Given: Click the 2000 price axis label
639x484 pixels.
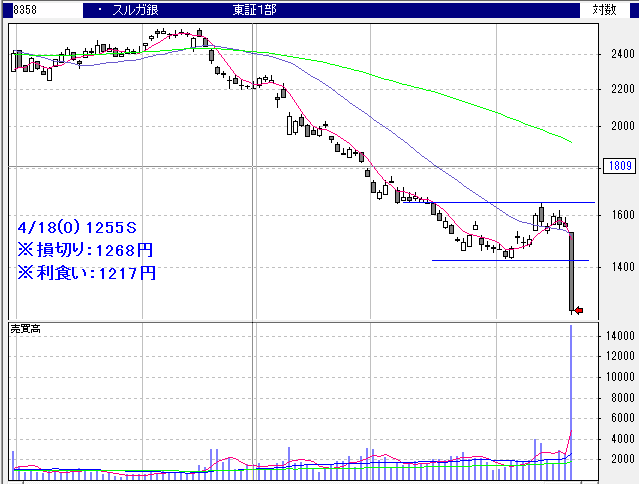Looking at the screenshot, I should [621, 127].
